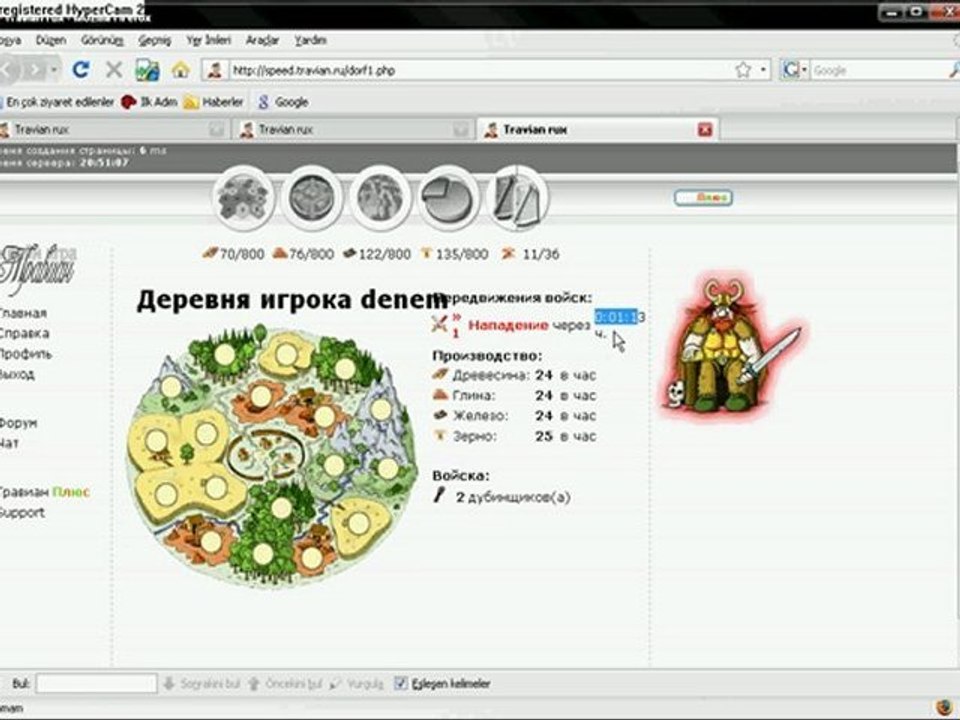Screen dimensions: 960x720
Task: Click the crossed swords attack icon
Action: 440,323
